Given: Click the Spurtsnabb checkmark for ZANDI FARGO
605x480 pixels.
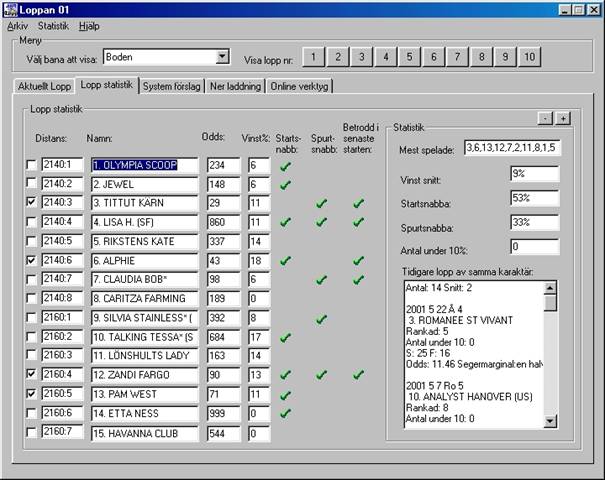Looking at the screenshot, I should [321, 374].
